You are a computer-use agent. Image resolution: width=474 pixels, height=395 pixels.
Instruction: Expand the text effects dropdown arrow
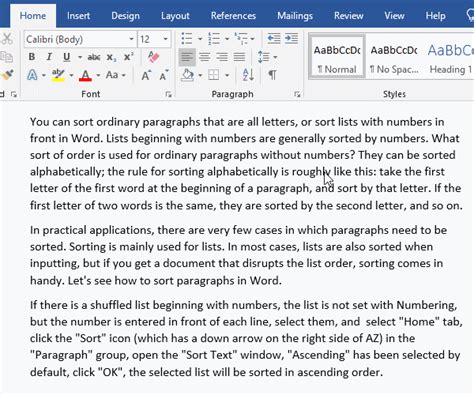[x=44, y=75]
